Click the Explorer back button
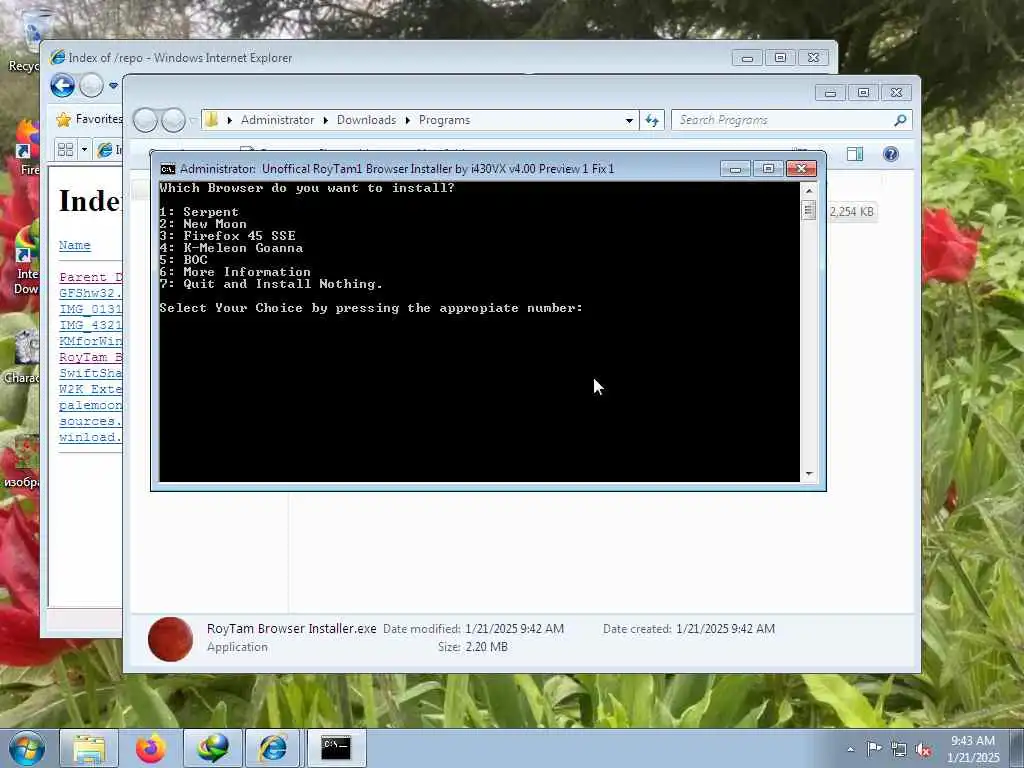Image resolution: width=1024 pixels, height=768 pixels. [146, 120]
